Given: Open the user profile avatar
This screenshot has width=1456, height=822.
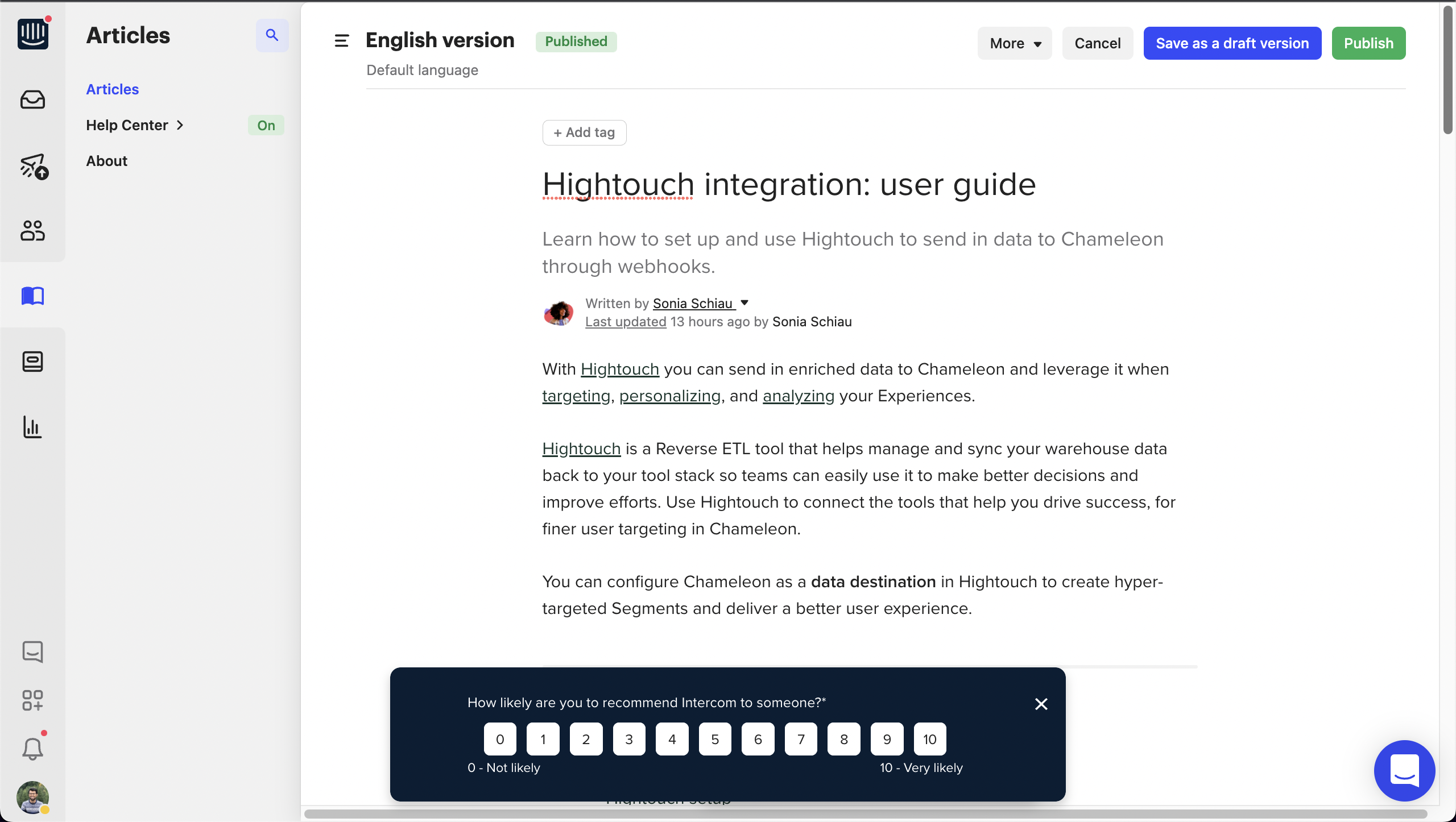Looking at the screenshot, I should 32,797.
